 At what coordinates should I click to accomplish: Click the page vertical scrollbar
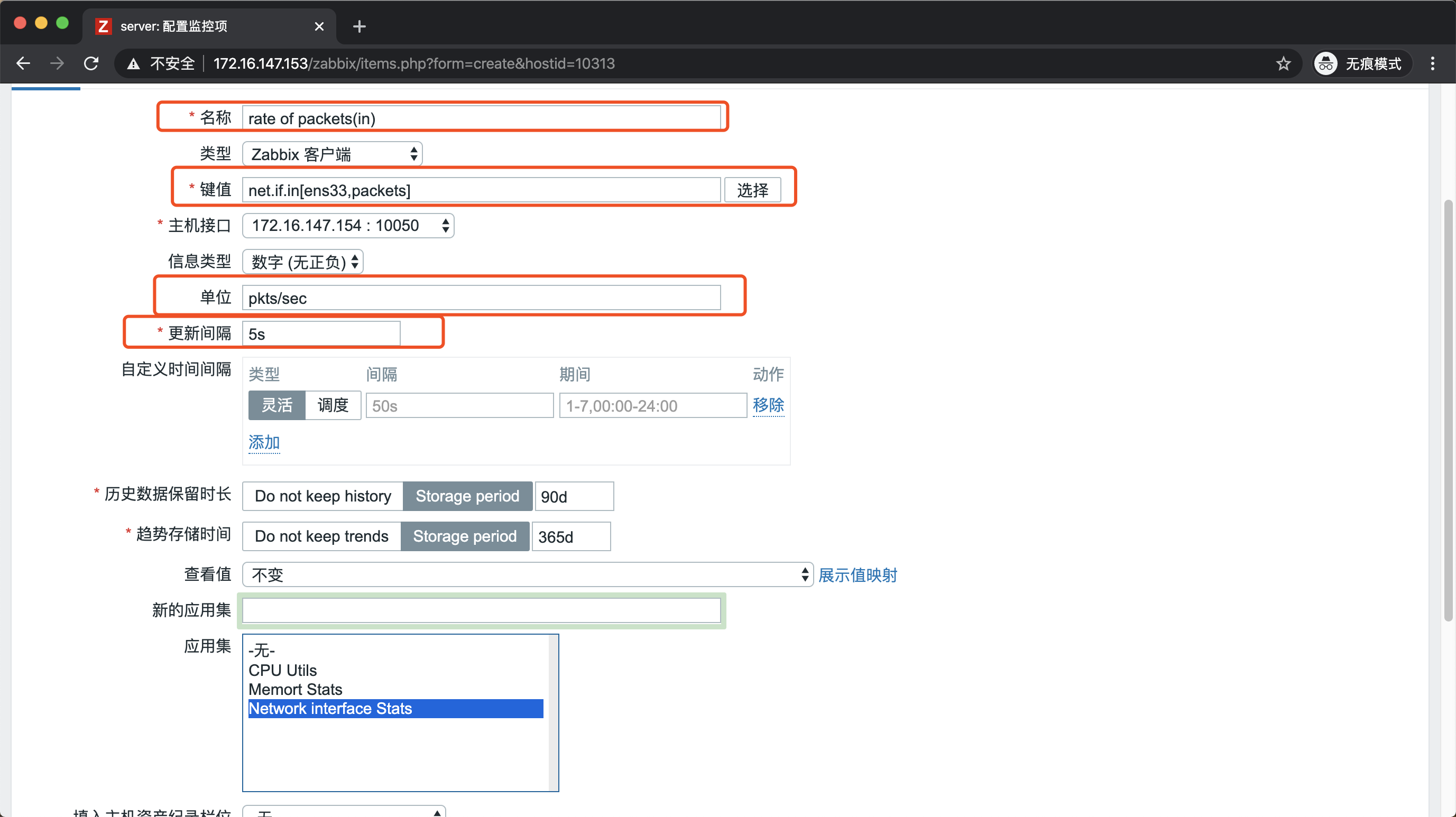[x=1448, y=410]
